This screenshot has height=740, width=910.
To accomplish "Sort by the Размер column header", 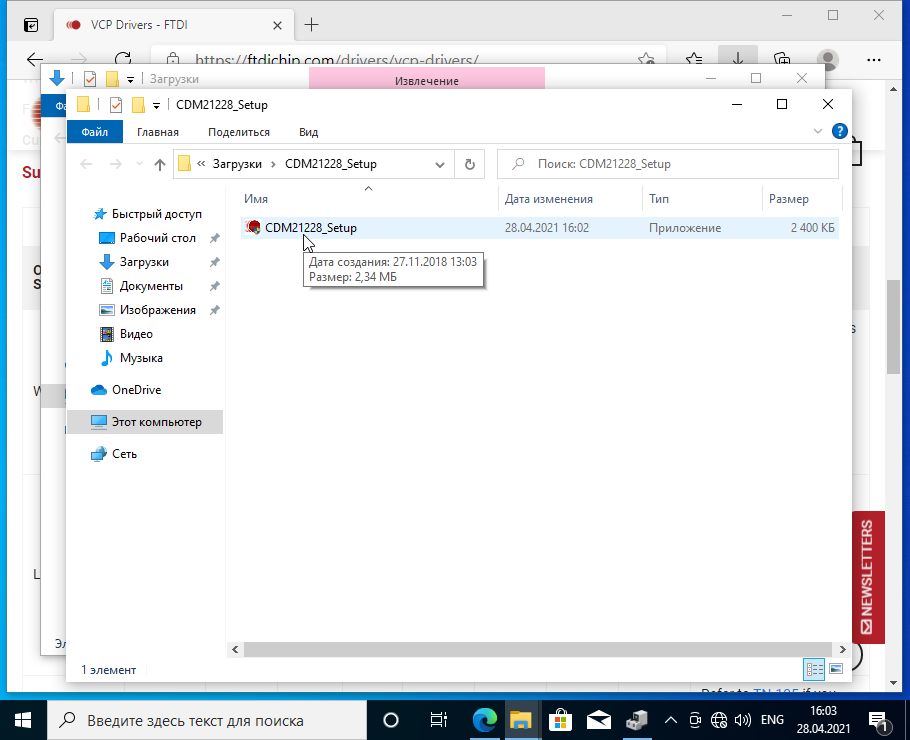I will coord(788,199).
